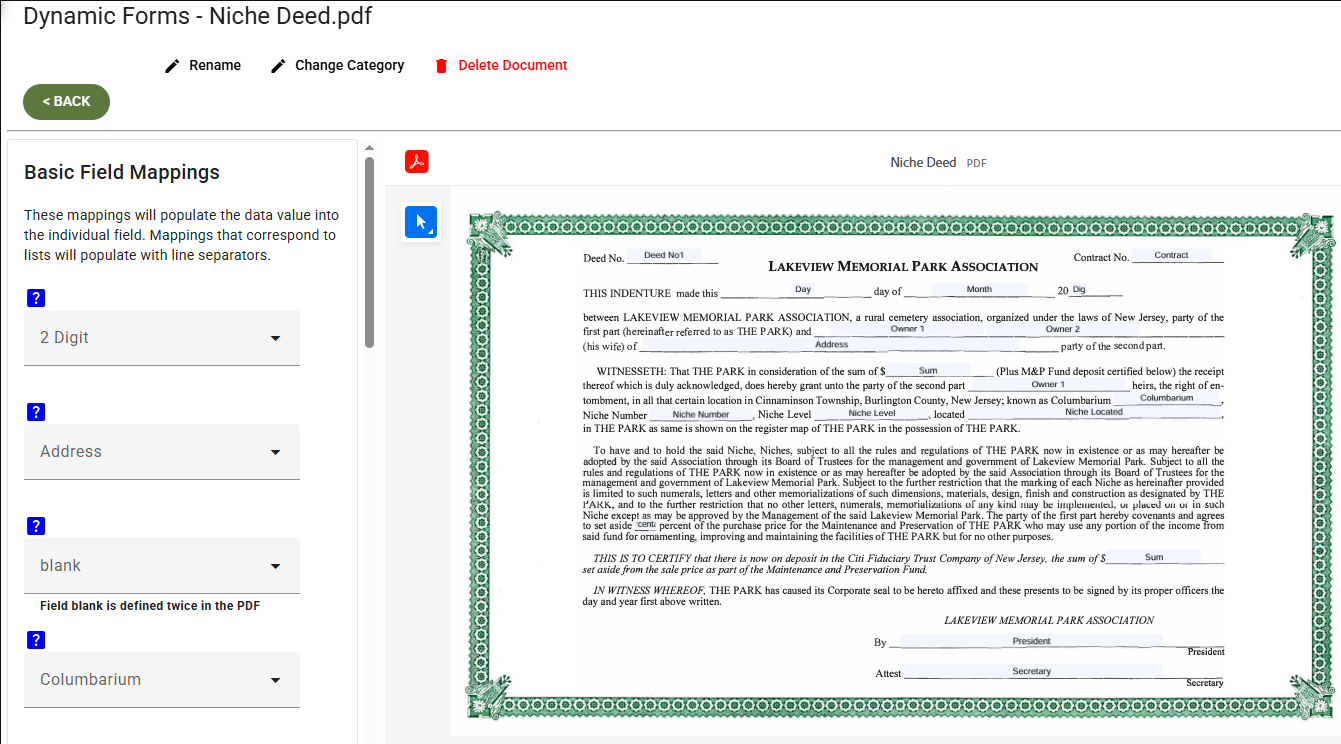This screenshot has height=744, width=1341.
Task: Click the red Adobe PDF icon
Action: (416, 161)
